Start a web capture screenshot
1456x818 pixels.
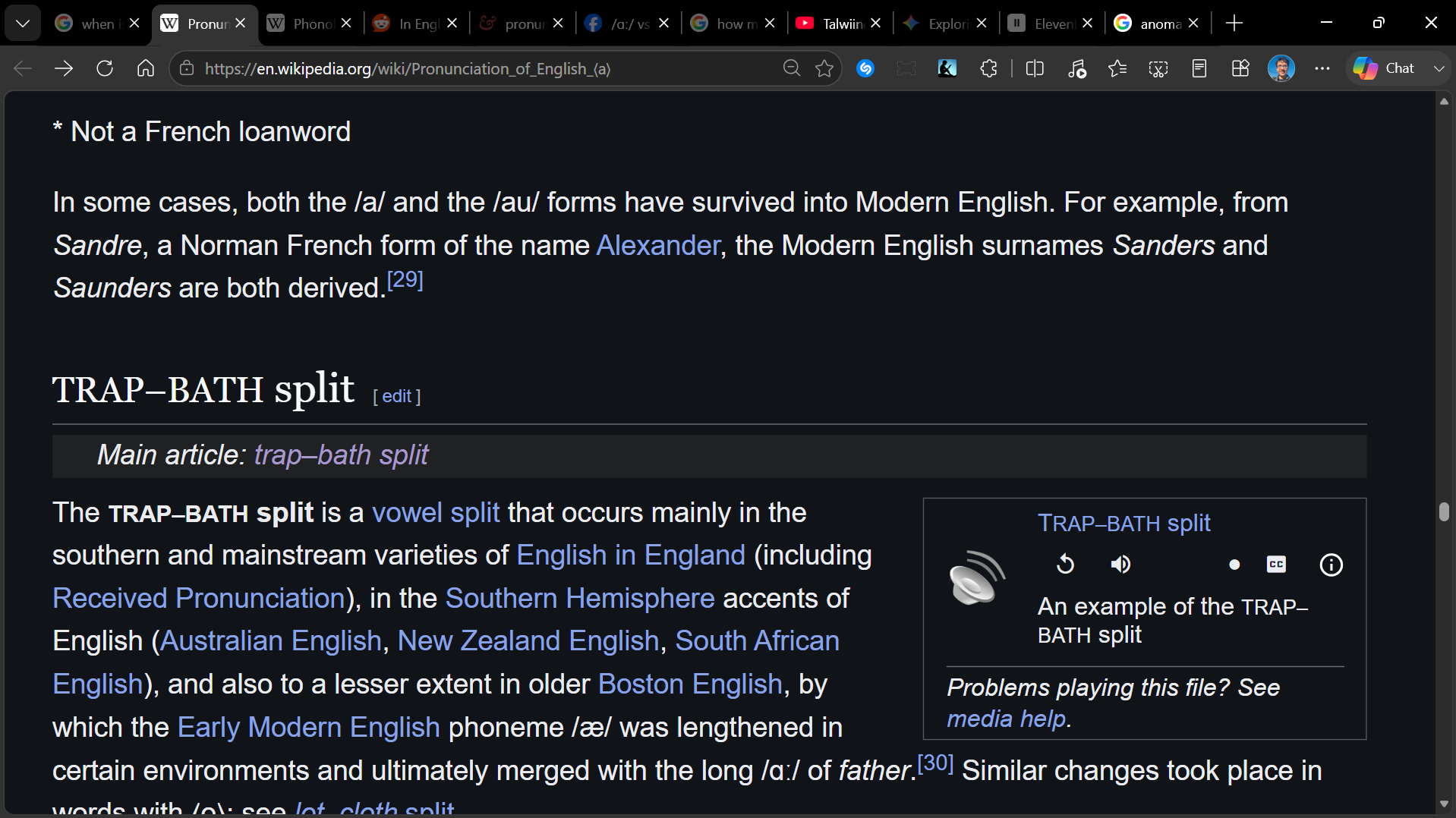tap(1158, 69)
